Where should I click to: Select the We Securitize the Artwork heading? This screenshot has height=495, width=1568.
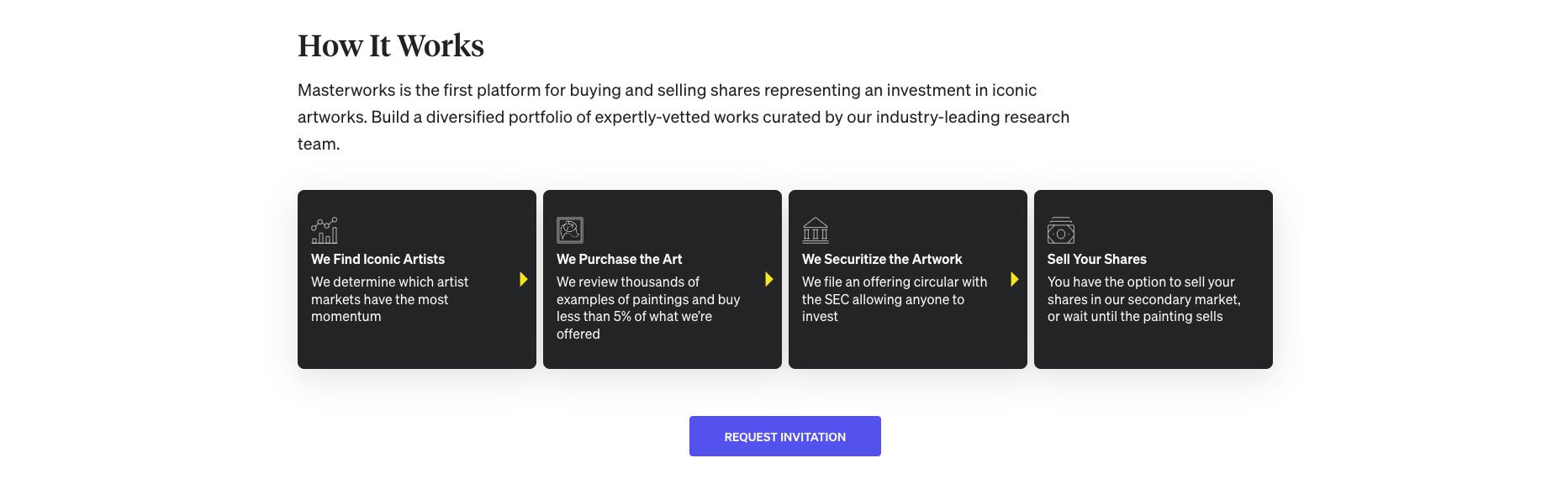click(882, 259)
